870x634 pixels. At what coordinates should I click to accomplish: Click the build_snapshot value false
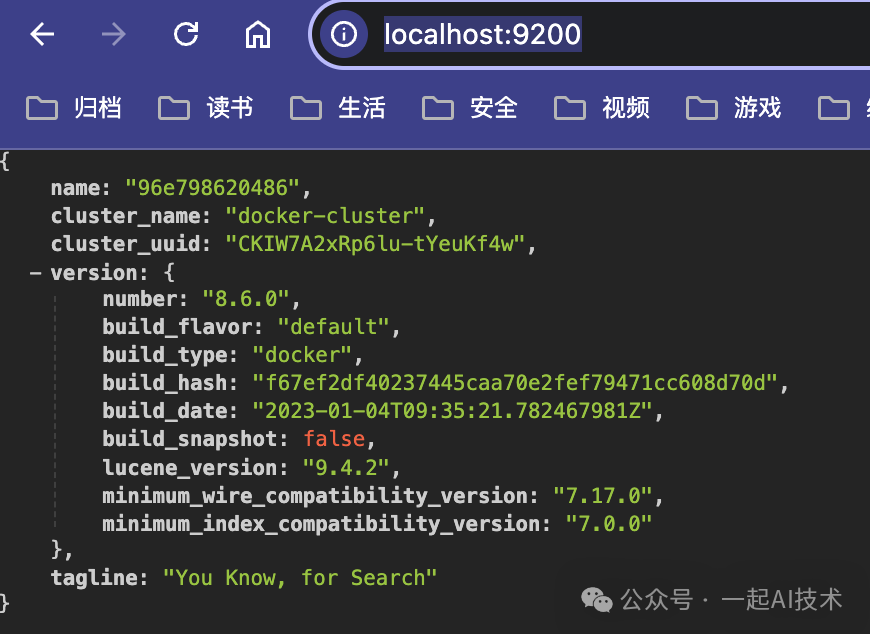tap(334, 439)
